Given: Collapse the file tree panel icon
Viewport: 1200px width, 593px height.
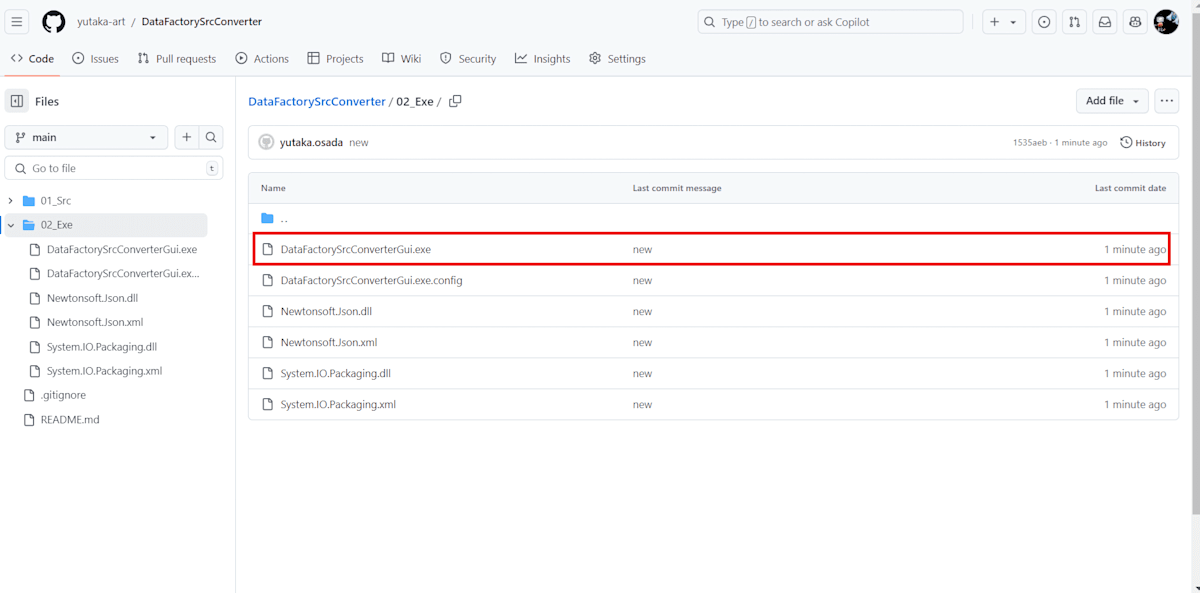Looking at the screenshot, I should tap(17, 101).
